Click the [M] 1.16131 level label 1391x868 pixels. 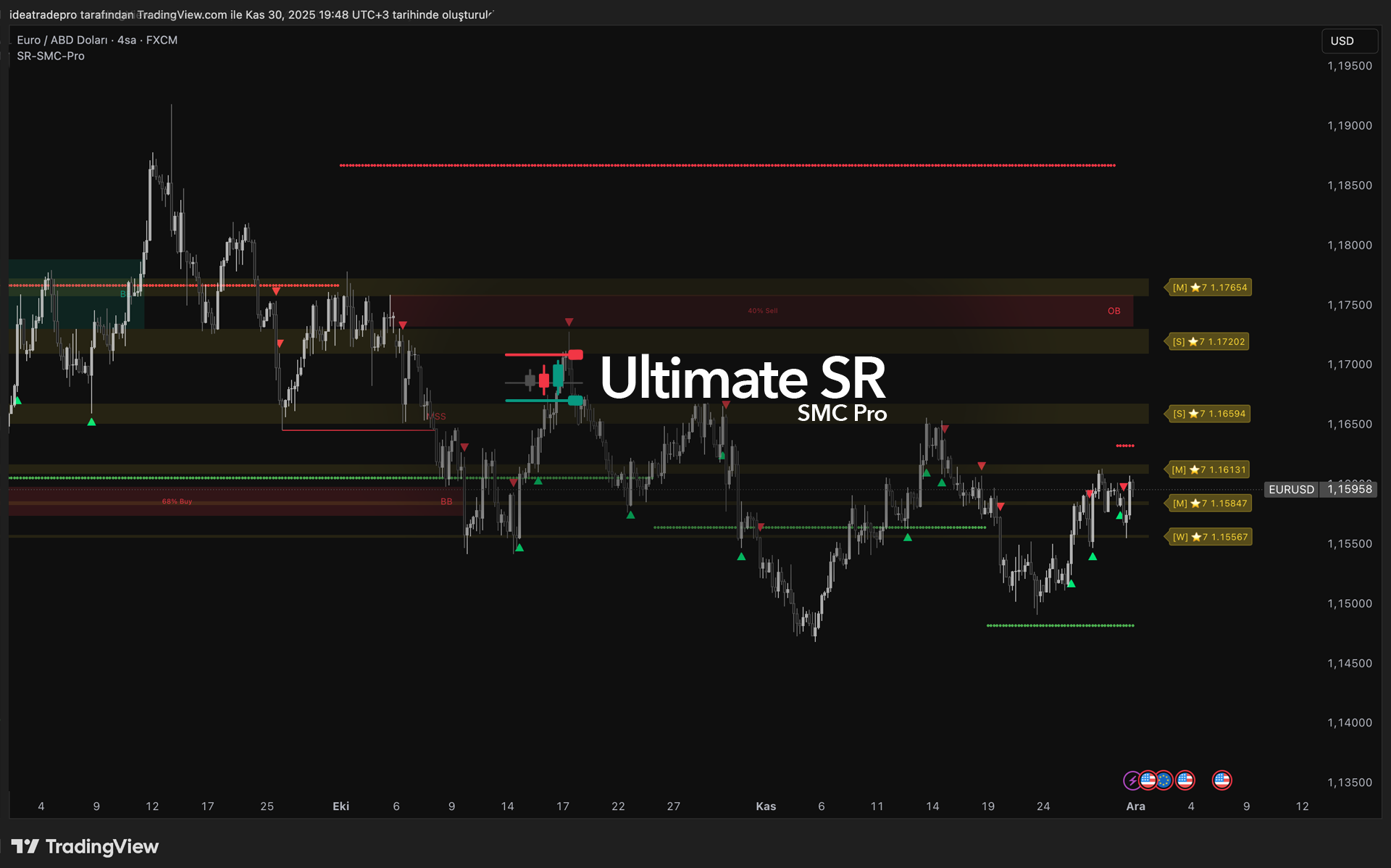pos(1208,470)
